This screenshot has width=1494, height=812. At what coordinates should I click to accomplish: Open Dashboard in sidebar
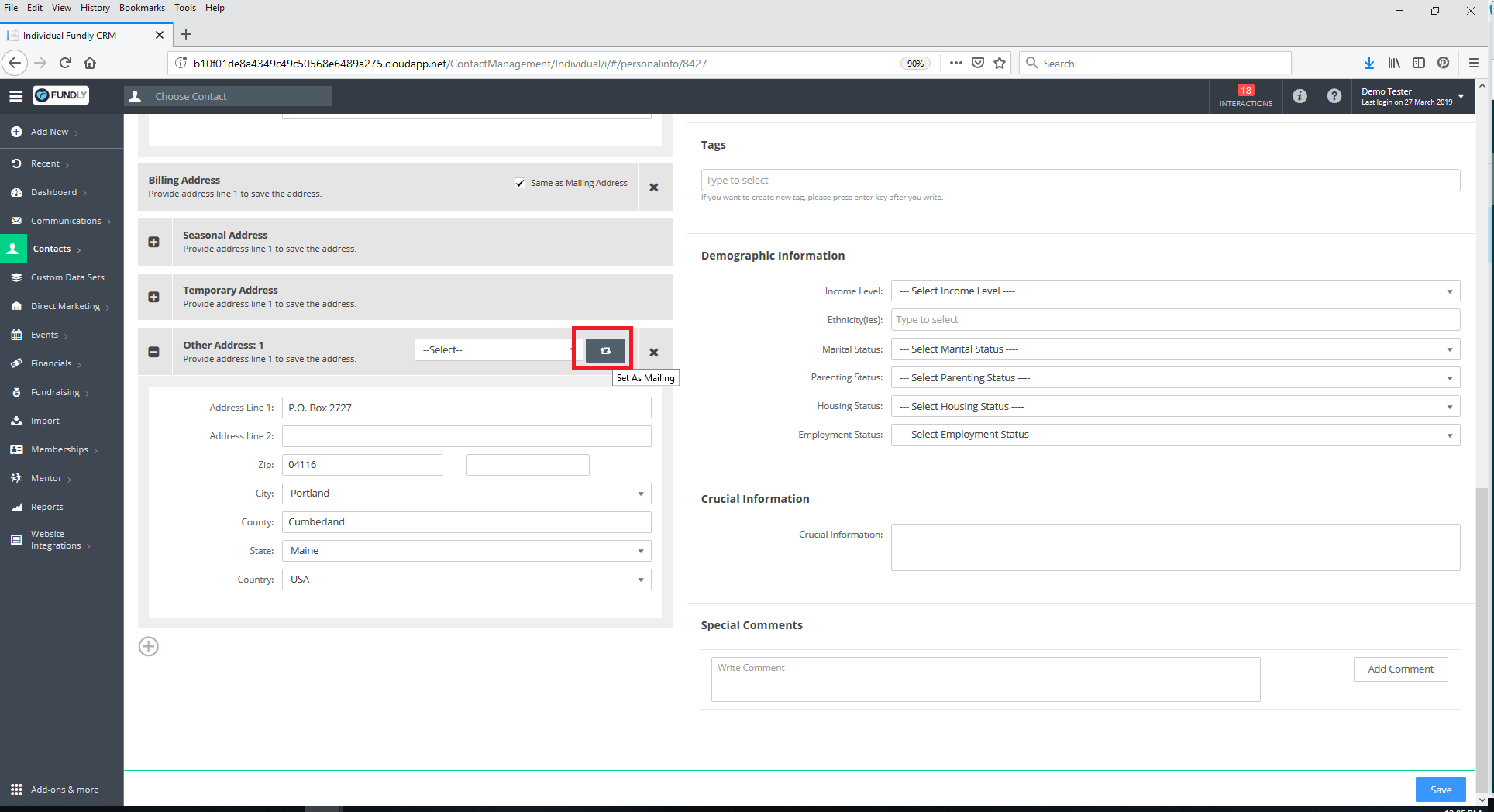click(x=53, y=192)
